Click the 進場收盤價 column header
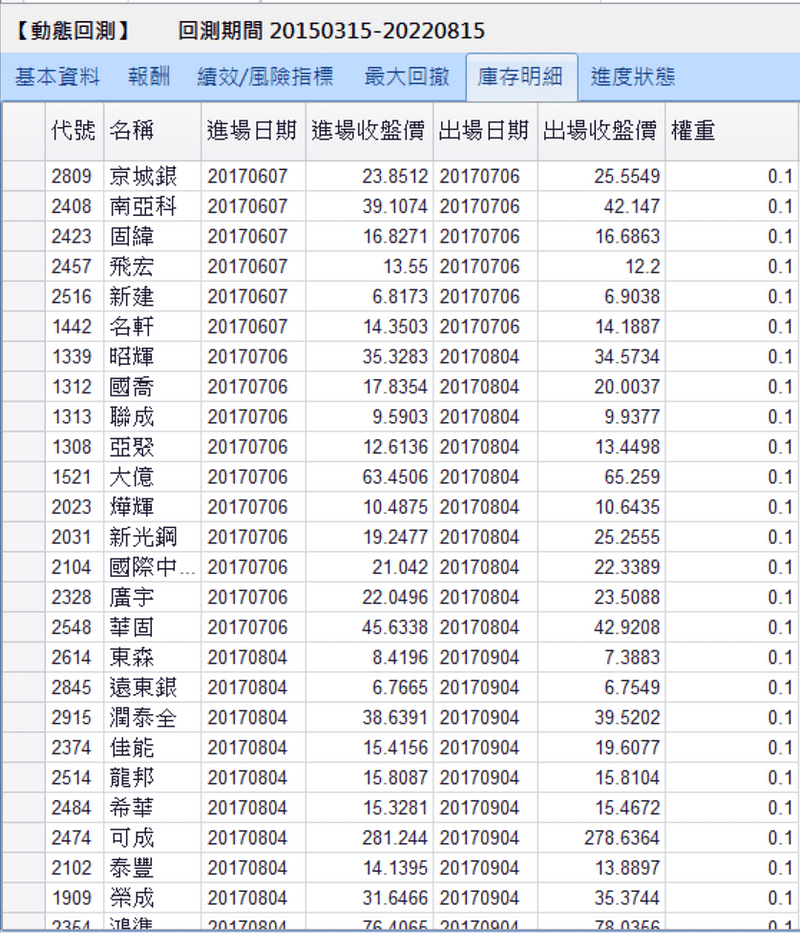800x933 pixels. click(x=368, y=130)
